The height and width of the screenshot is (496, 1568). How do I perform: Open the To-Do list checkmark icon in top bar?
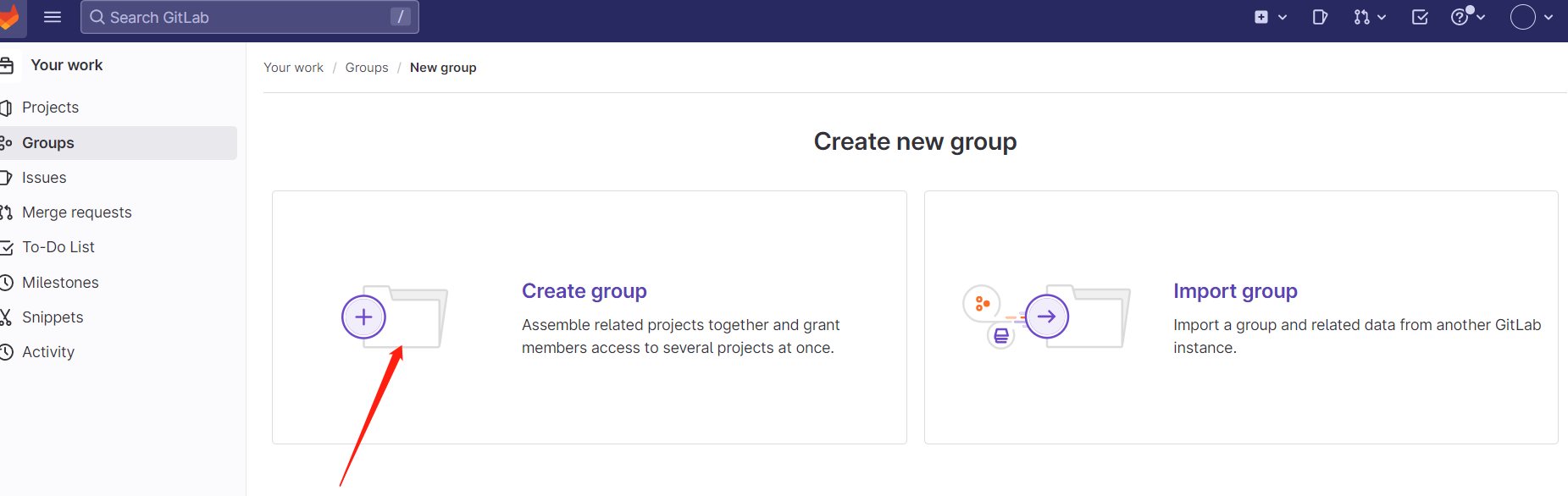pyautogui.click(x=1420, y=17)
